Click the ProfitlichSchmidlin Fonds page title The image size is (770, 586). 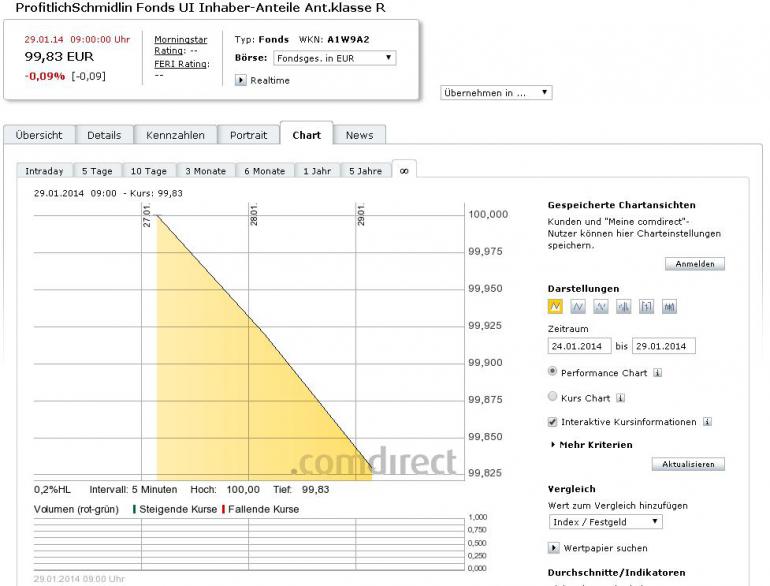coord(200,7)
